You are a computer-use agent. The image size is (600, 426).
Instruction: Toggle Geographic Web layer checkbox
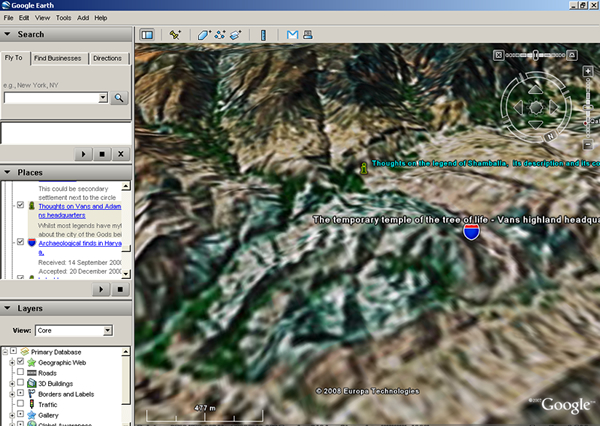click(x=21, y=361)
